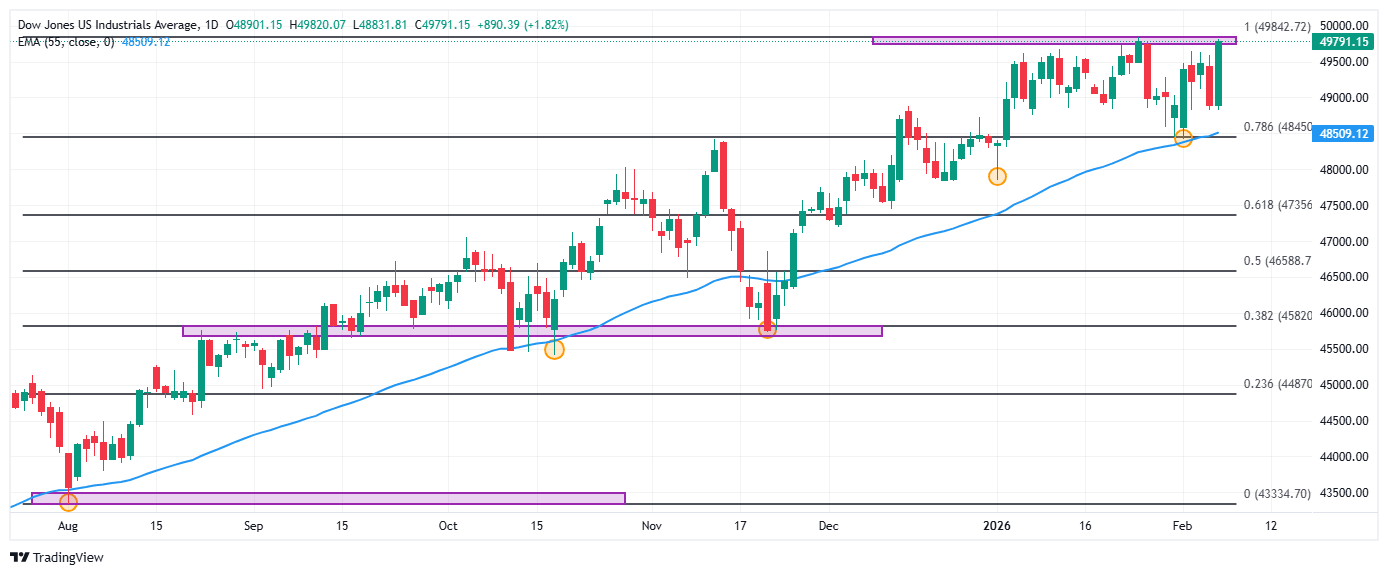Click the Sep date on time axis
The width and height of the screenshot is (1388, 575).
253,525
